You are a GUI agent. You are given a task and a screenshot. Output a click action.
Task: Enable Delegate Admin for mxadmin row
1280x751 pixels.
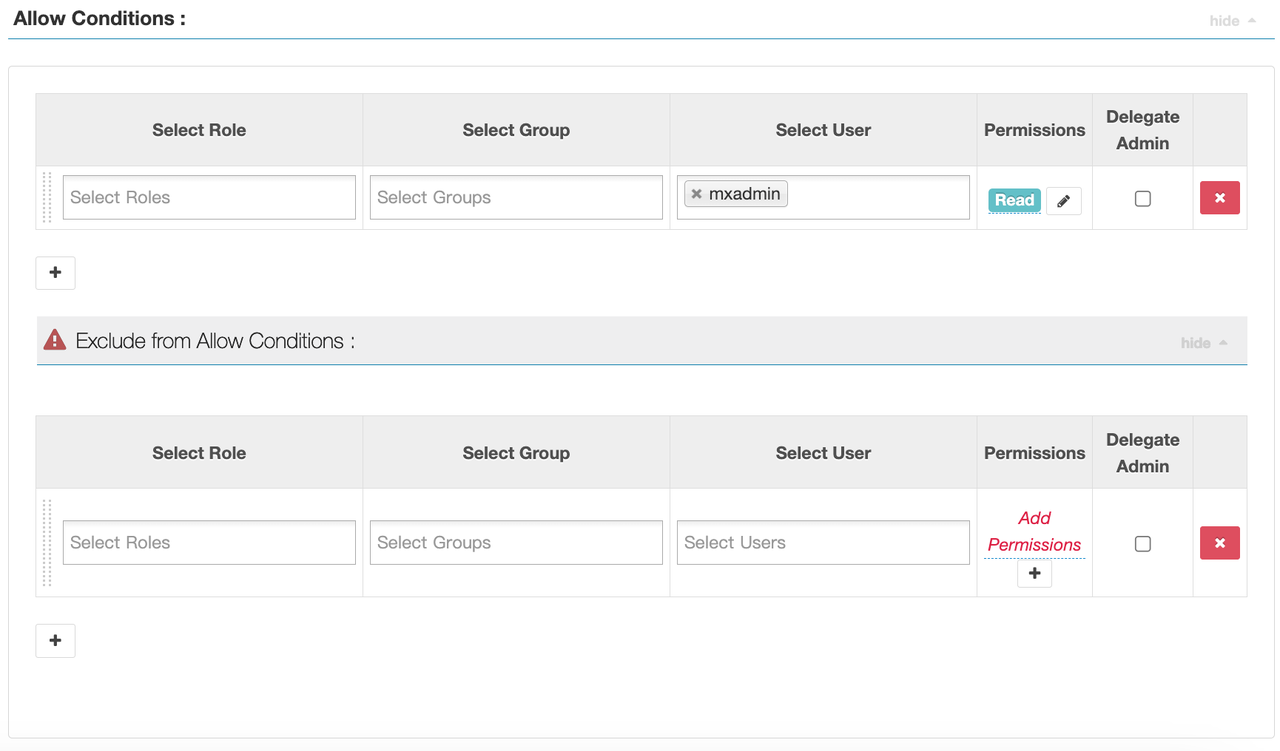coord(1143,199)
